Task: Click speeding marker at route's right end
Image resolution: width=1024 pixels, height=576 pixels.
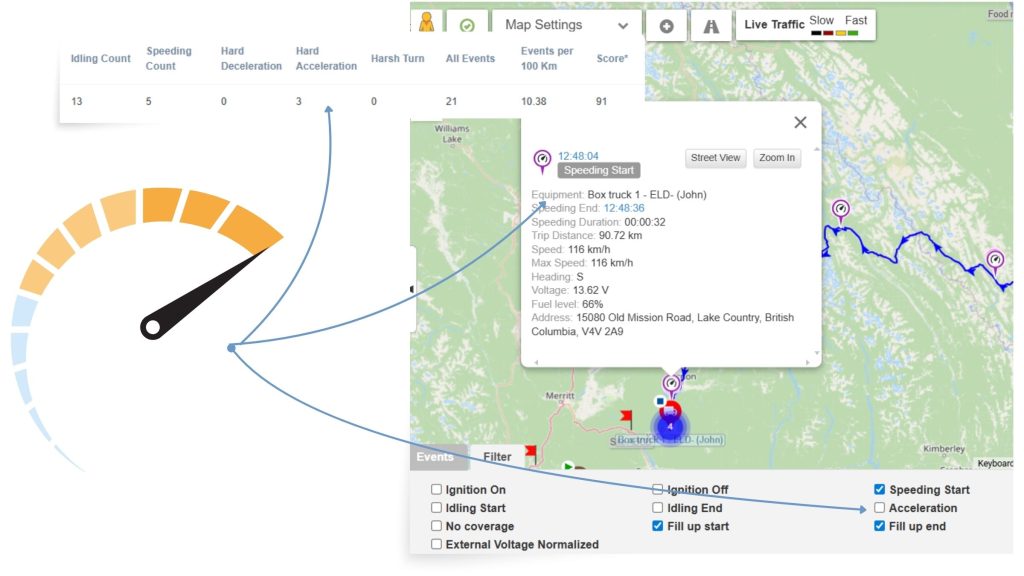Action: [995, 261]
